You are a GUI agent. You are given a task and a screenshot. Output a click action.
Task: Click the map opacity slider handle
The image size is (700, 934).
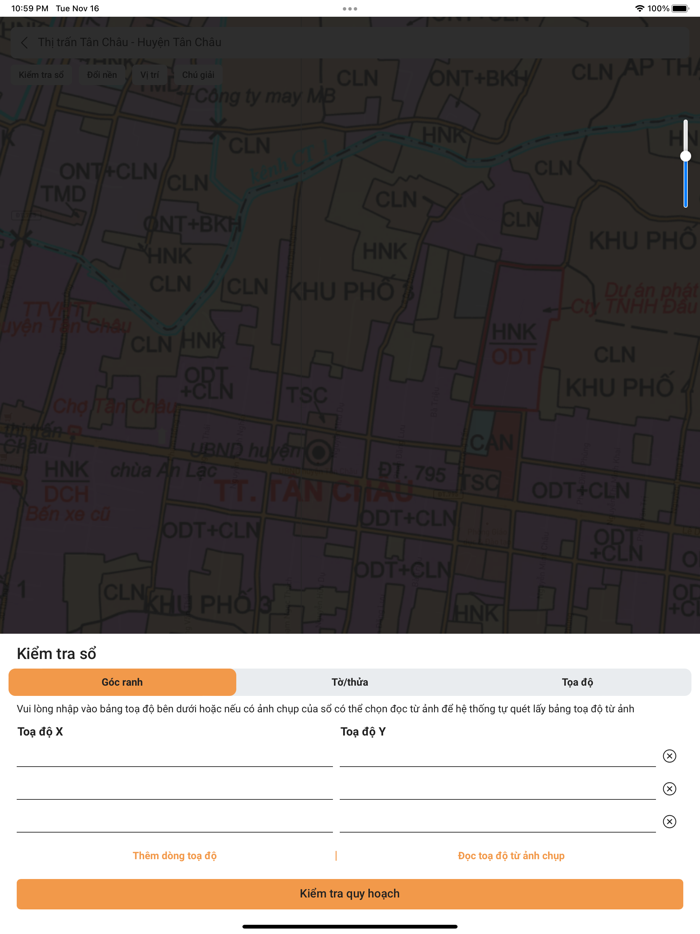pos(686,156)
